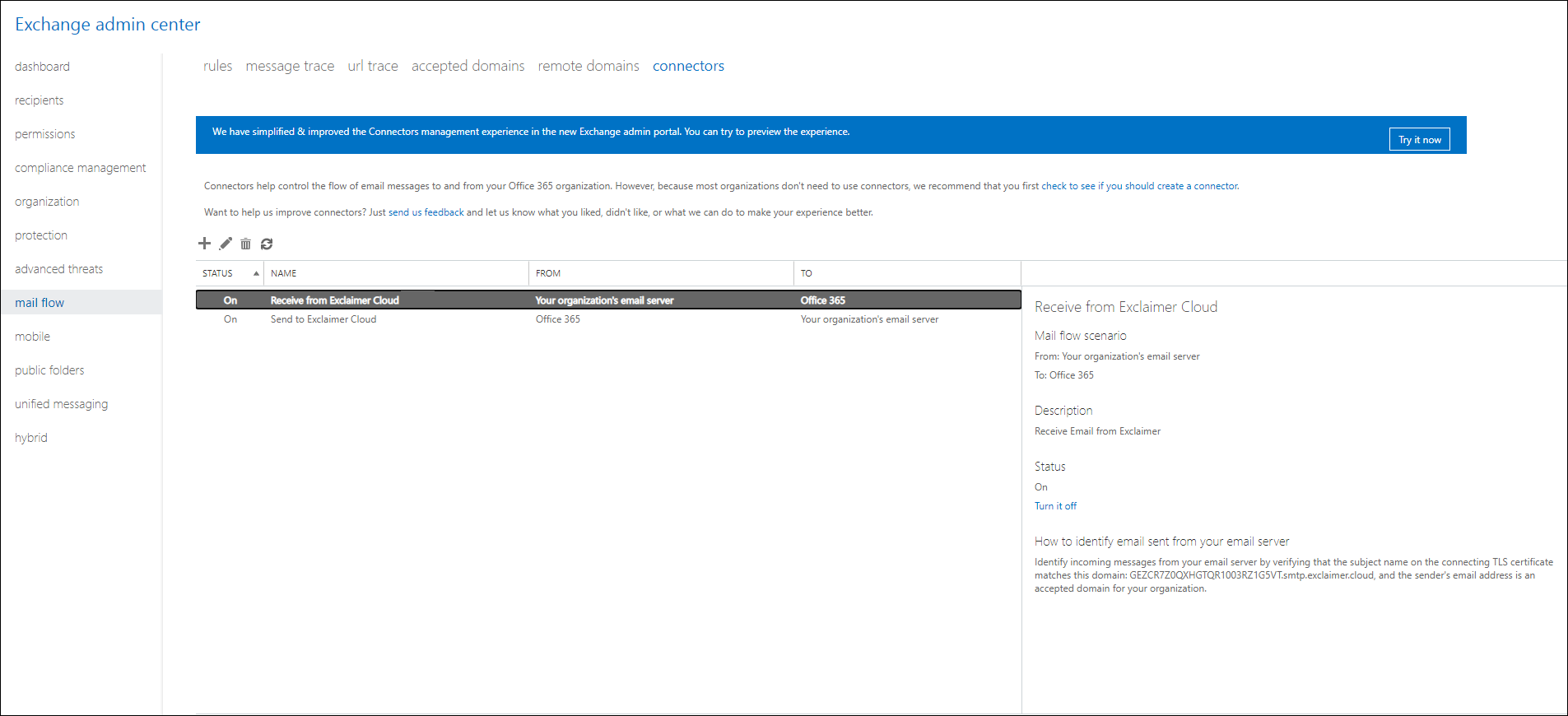This screenshot has width=1568, height=716.
Task: Click the plus icon to add connector
Action: (x=204, y=244)
